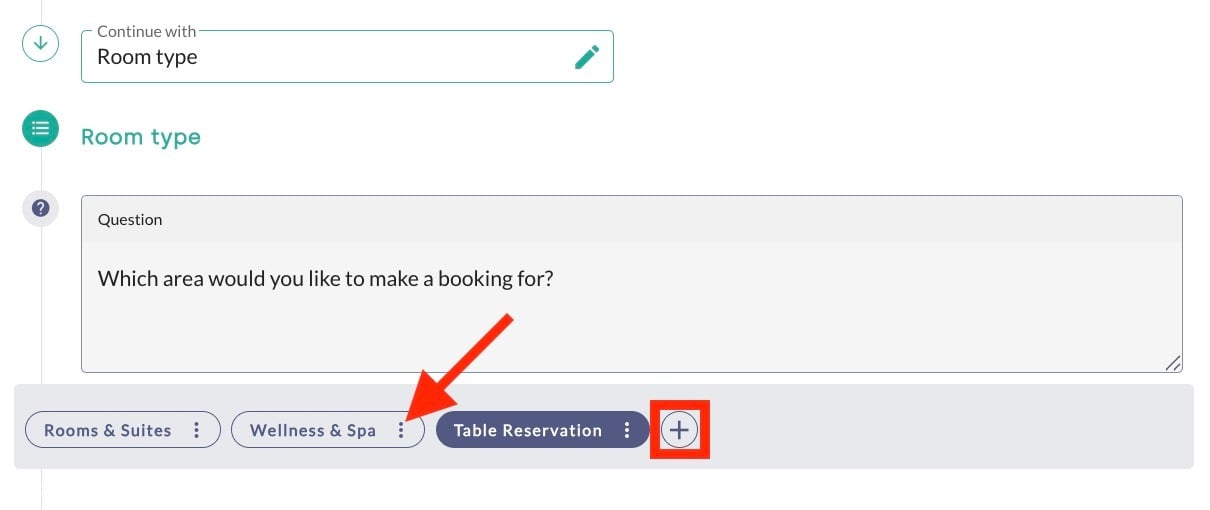Click the green list icon beside Room type
Image resolution: width=1210 pixels, height=510 pixels.
click(x=41, y=128)
